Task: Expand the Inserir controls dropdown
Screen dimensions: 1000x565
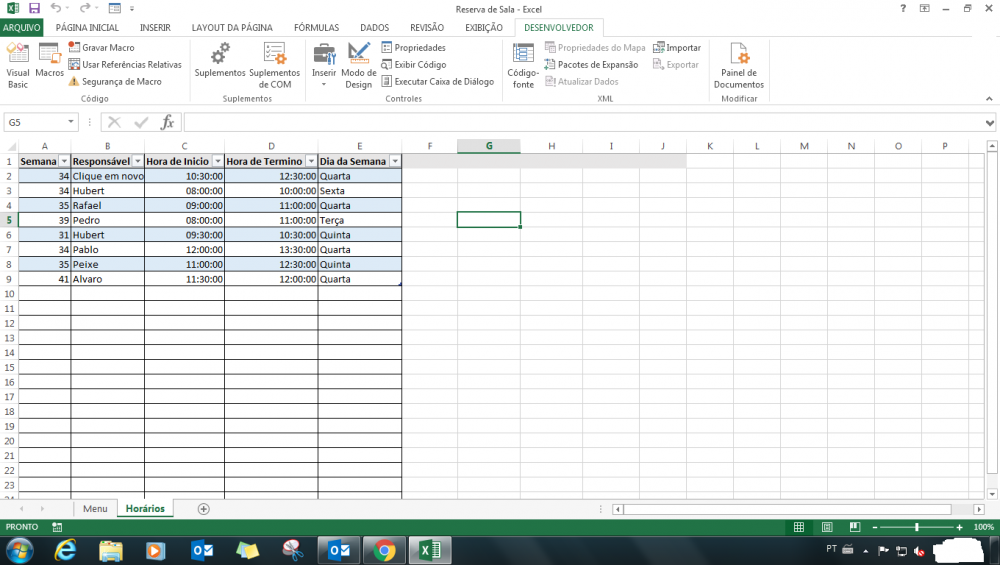Action: click(x=324, y=84)
